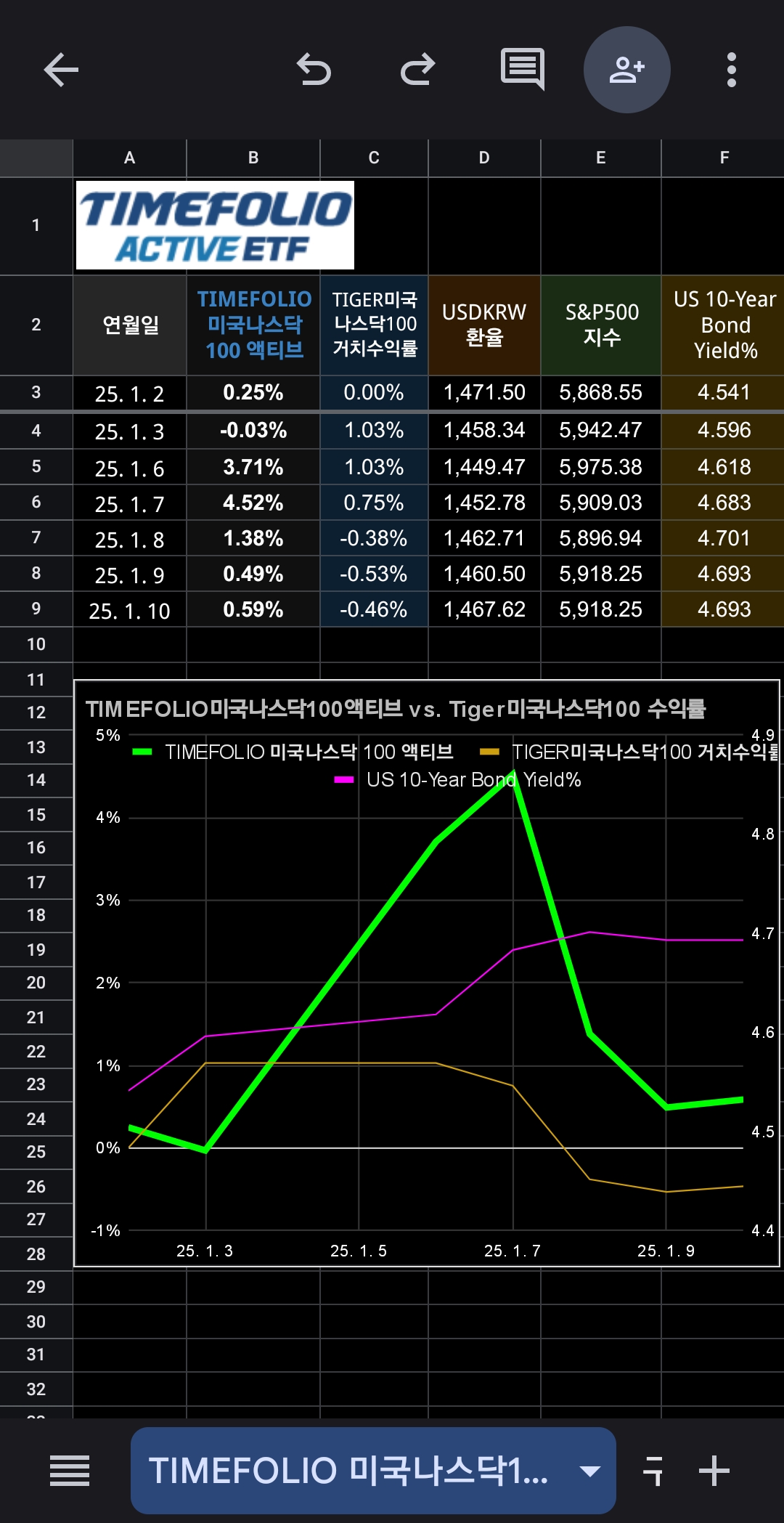Tap green TIMEFOLIO legend entry in chart
Screen dimensions: 784x1523
pyautogui.click(x=293, y=752)
